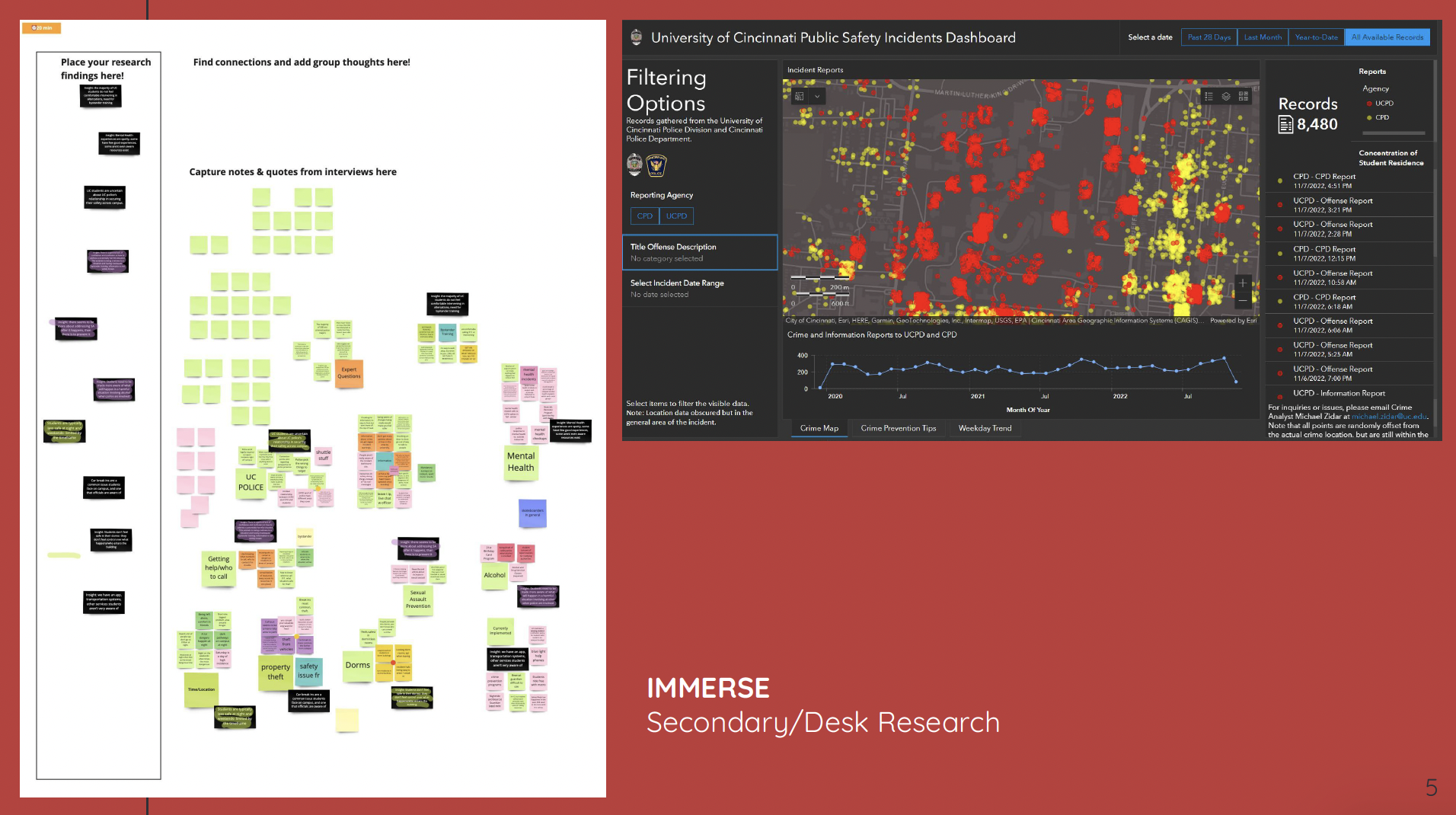This screenshot has height=815, width=1456.
Task: Click the Concentration of Student Residence label
Action: (1391, 158)
